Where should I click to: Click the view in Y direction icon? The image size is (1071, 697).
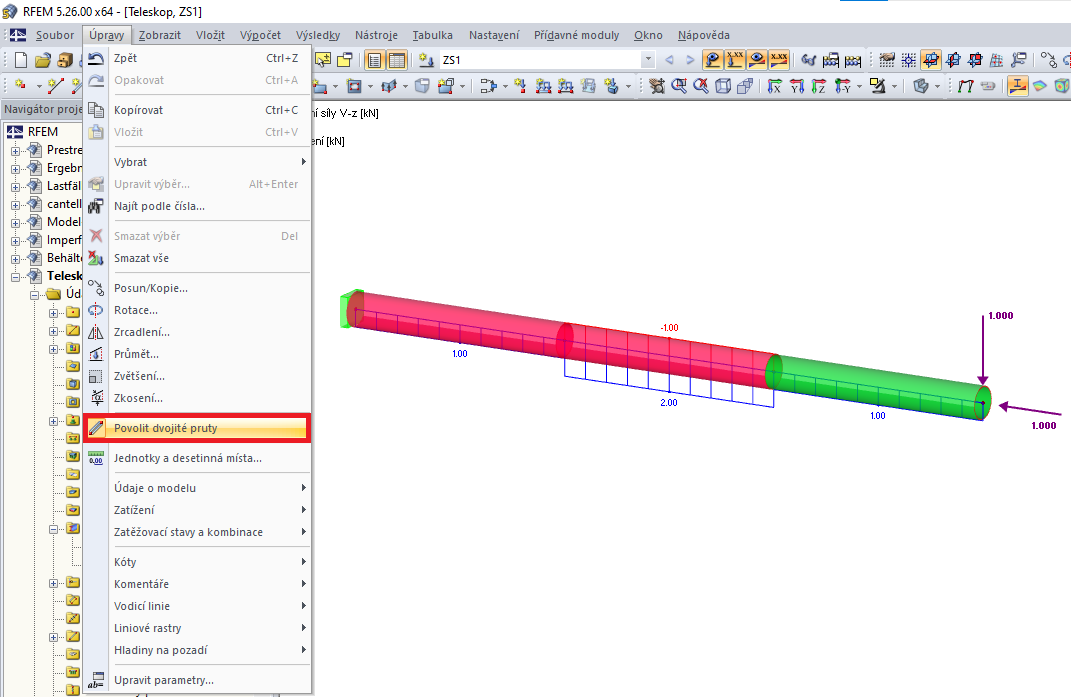[797, 86]
